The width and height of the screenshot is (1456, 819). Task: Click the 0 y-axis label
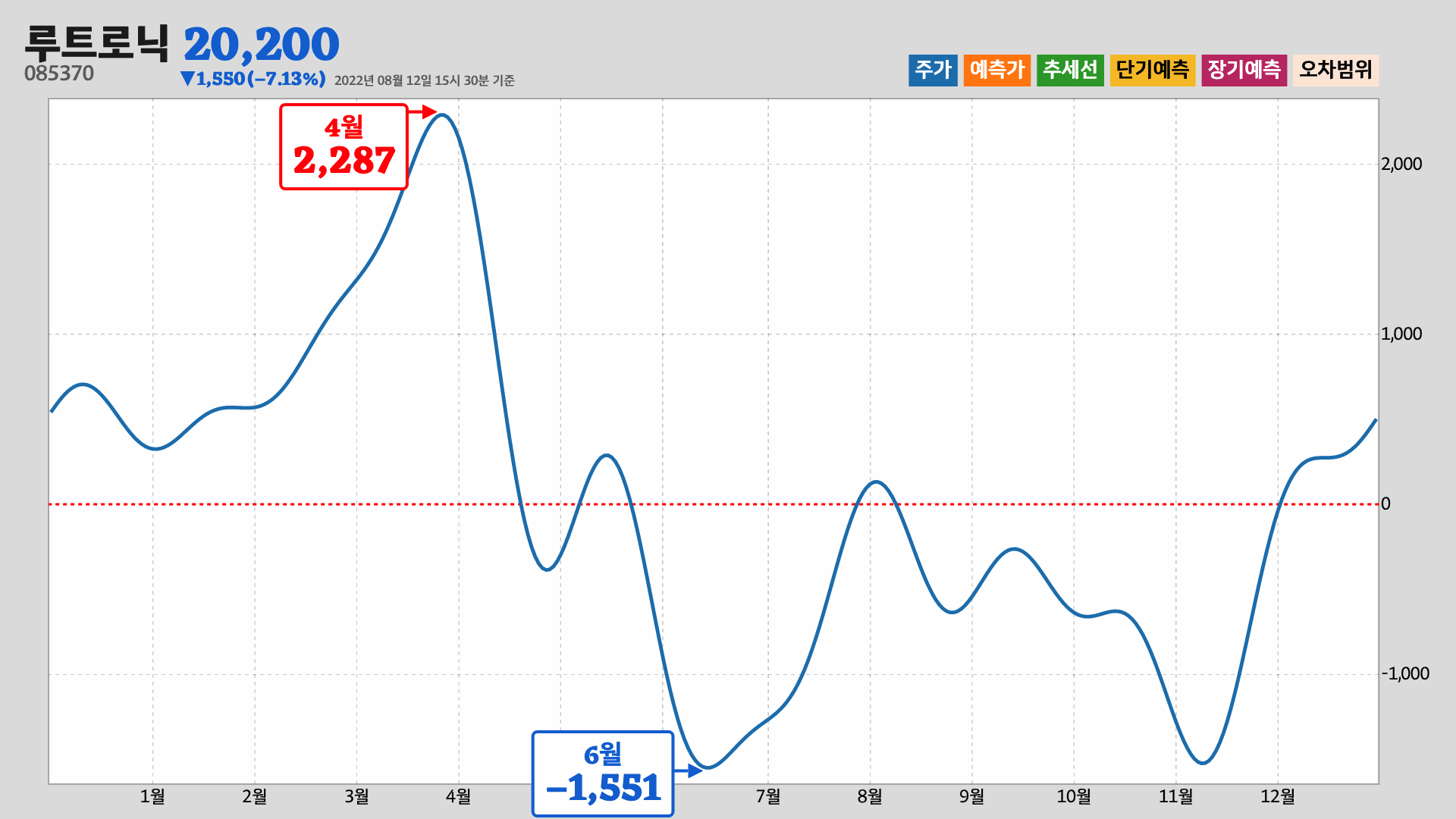click(1386, 504)
